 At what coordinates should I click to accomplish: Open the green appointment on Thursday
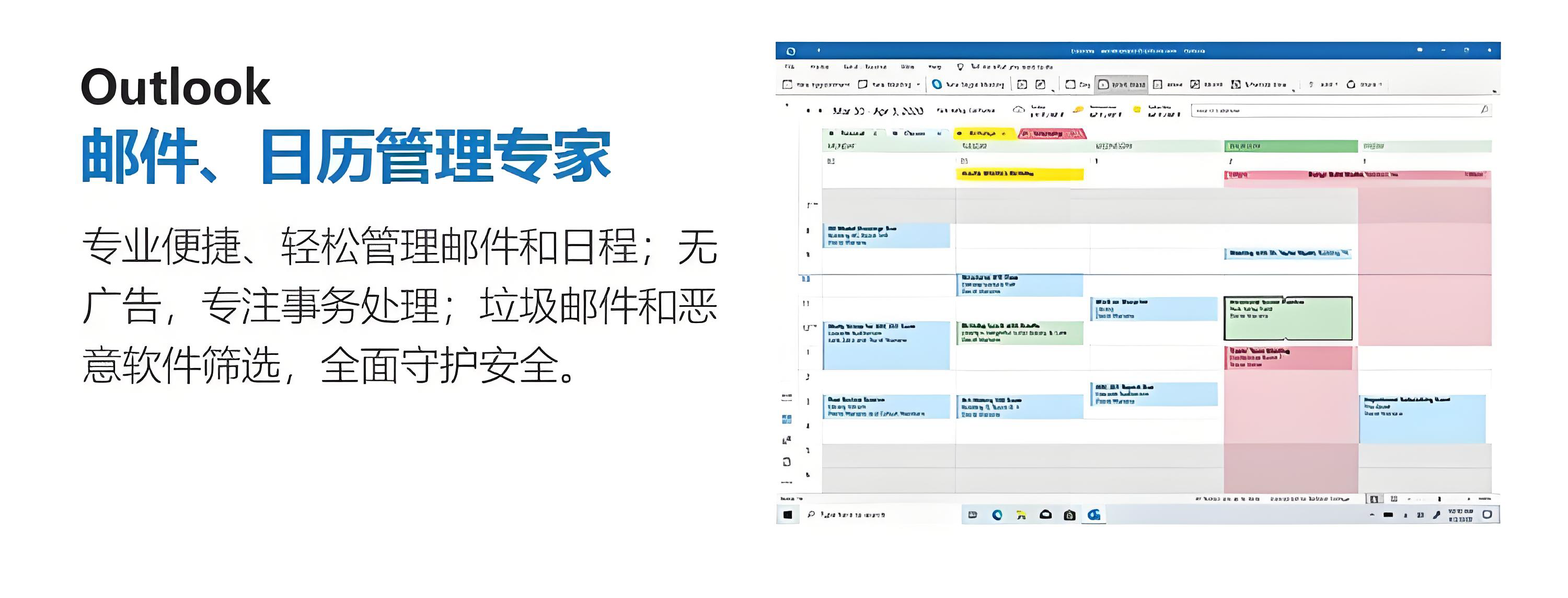click(1287, 318)
